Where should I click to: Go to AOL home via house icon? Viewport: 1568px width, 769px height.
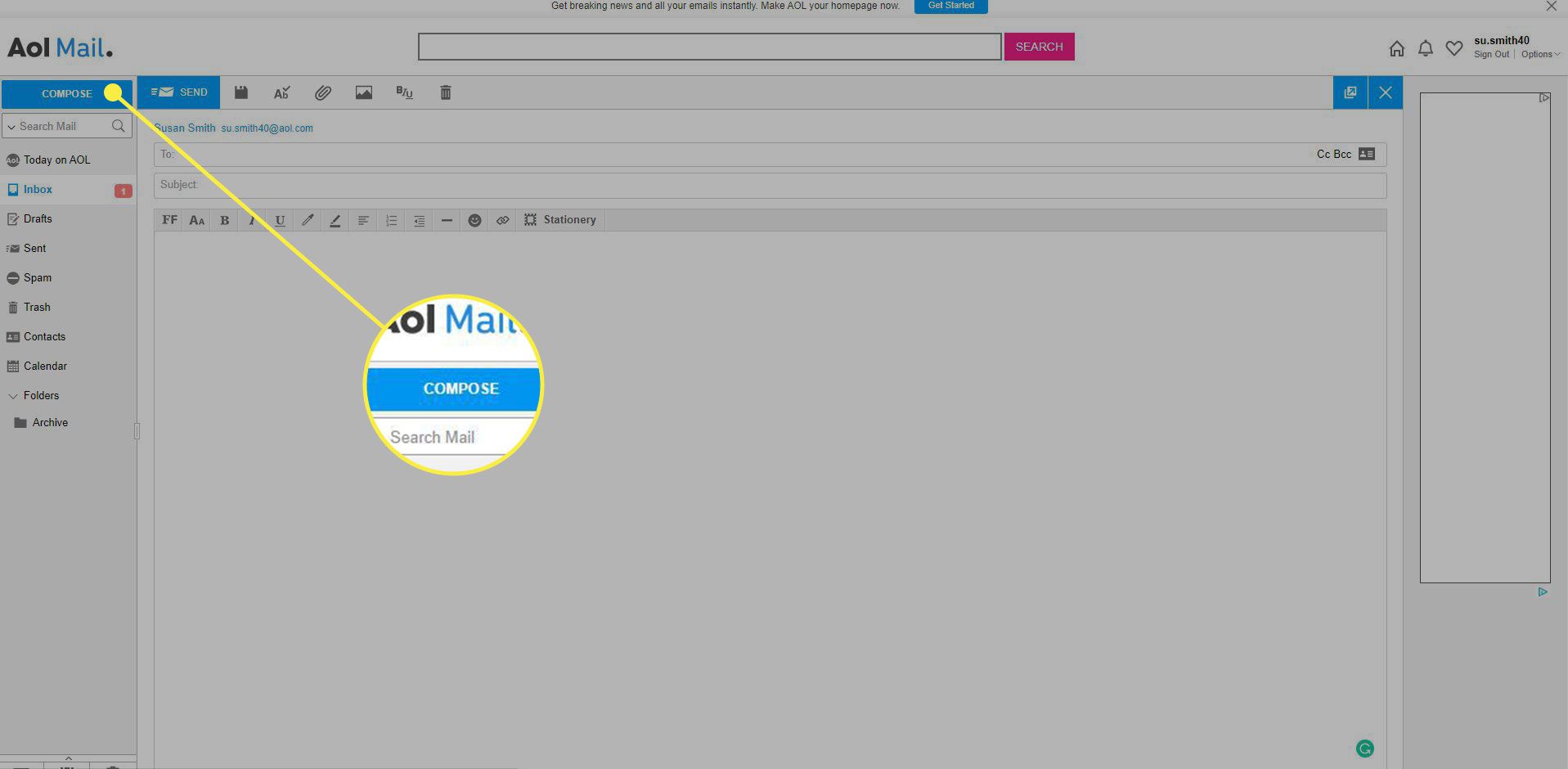[1397, 49]
